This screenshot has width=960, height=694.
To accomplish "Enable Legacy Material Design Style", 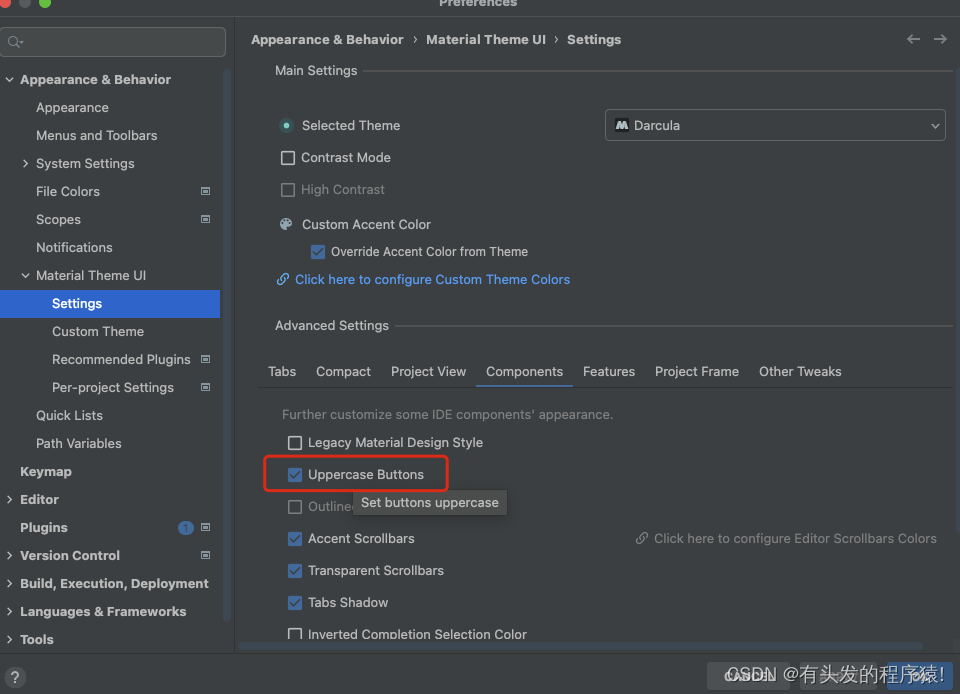I will (295, 442).
